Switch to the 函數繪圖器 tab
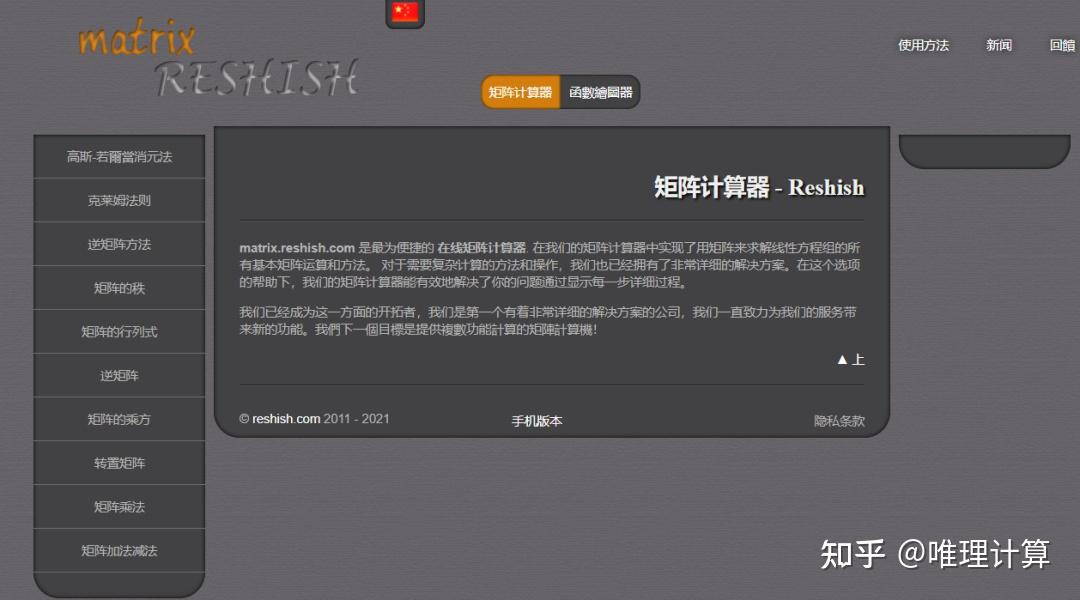The width and height of the screenshot is (1080, 600). [x=600, y=91]
